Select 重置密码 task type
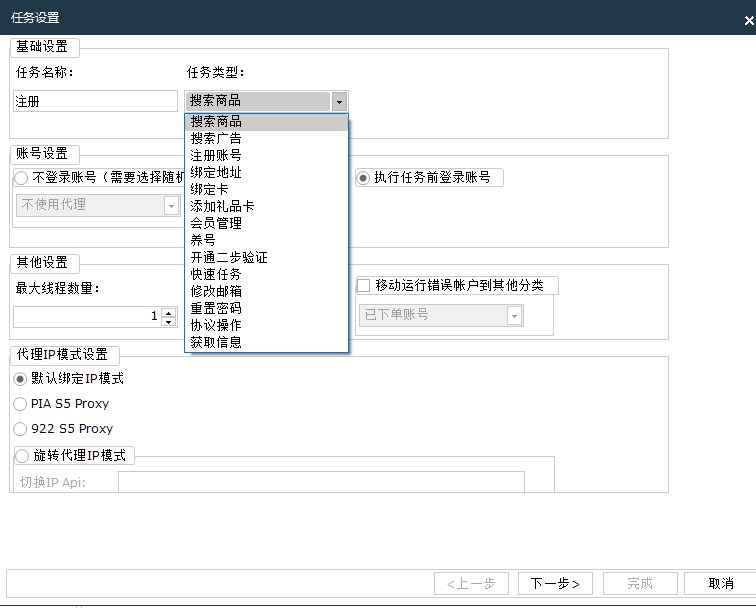Image resolution: width=756 pixels, height=608 pixels. (x=266, y=308)
